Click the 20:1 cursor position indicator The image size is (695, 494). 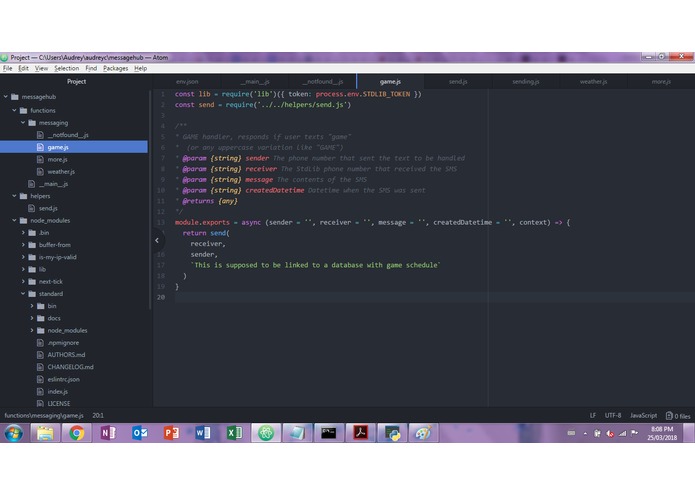click(x=98, y=416)
